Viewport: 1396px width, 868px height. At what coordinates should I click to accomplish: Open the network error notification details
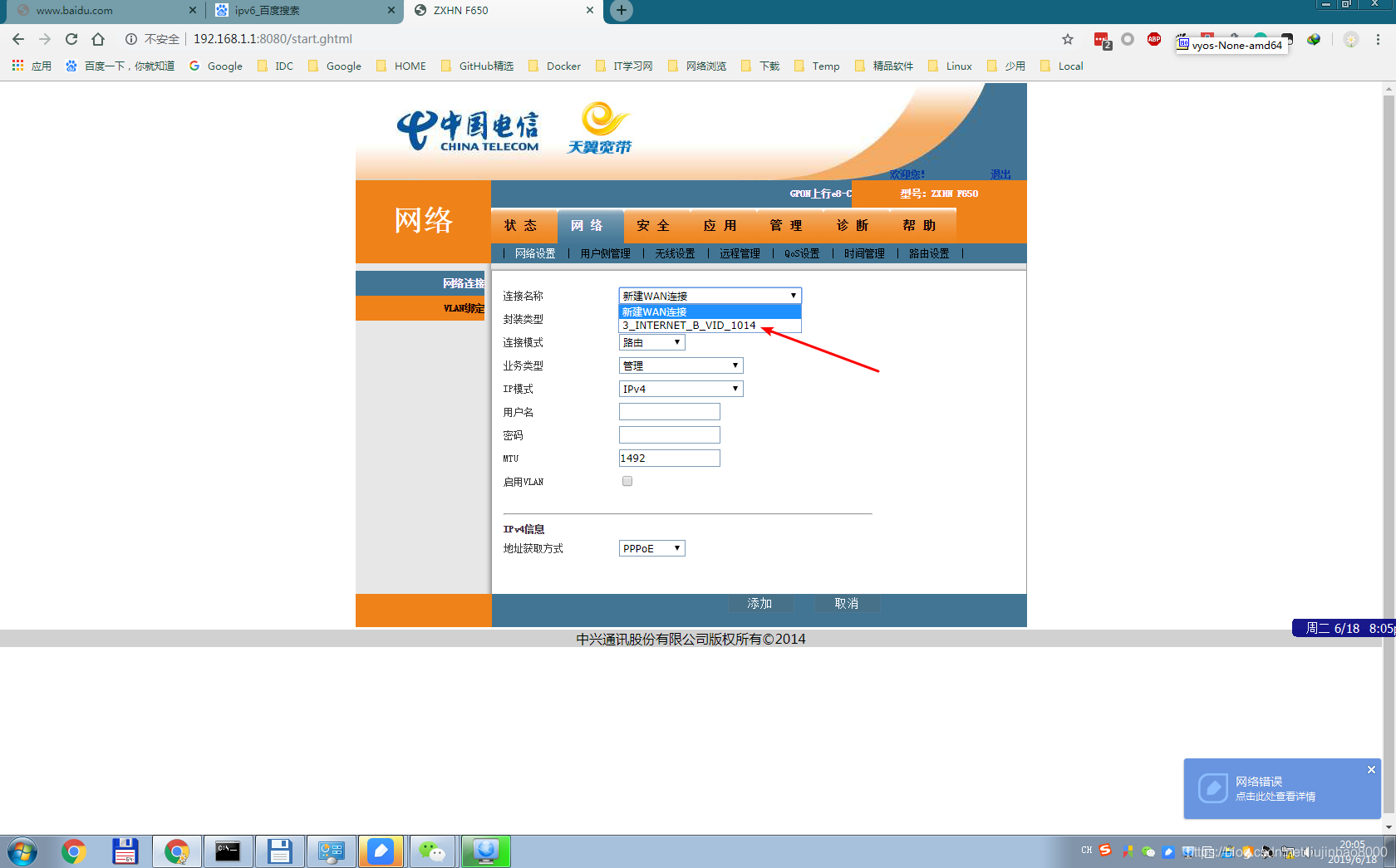1275,796
